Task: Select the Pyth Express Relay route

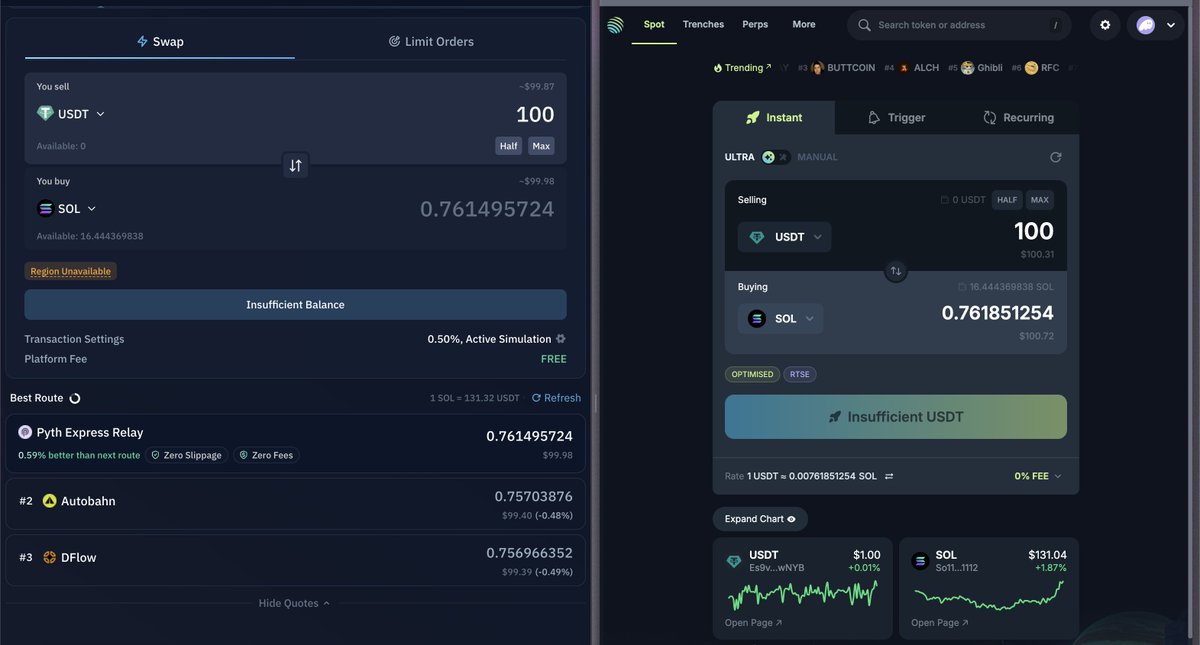Action: pos(295,444)
